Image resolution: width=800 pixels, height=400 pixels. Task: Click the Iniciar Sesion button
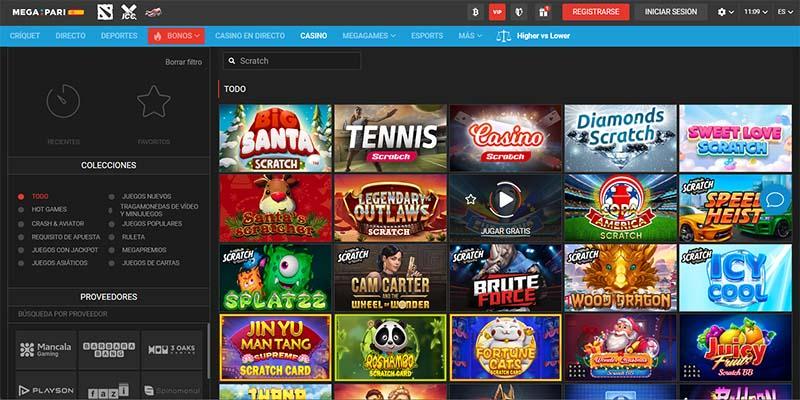[x=671, y=12]
